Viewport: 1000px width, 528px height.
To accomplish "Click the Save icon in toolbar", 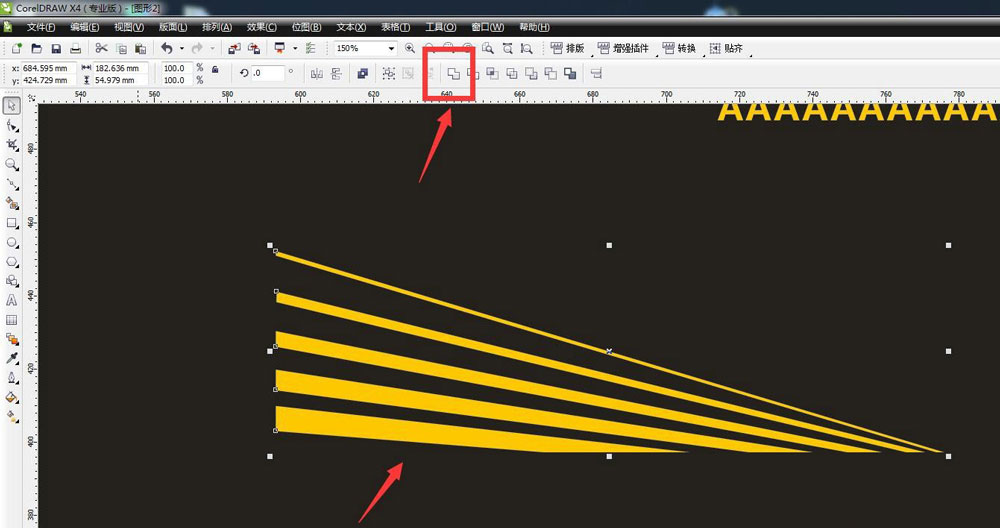I will click(x=56, y=48).
